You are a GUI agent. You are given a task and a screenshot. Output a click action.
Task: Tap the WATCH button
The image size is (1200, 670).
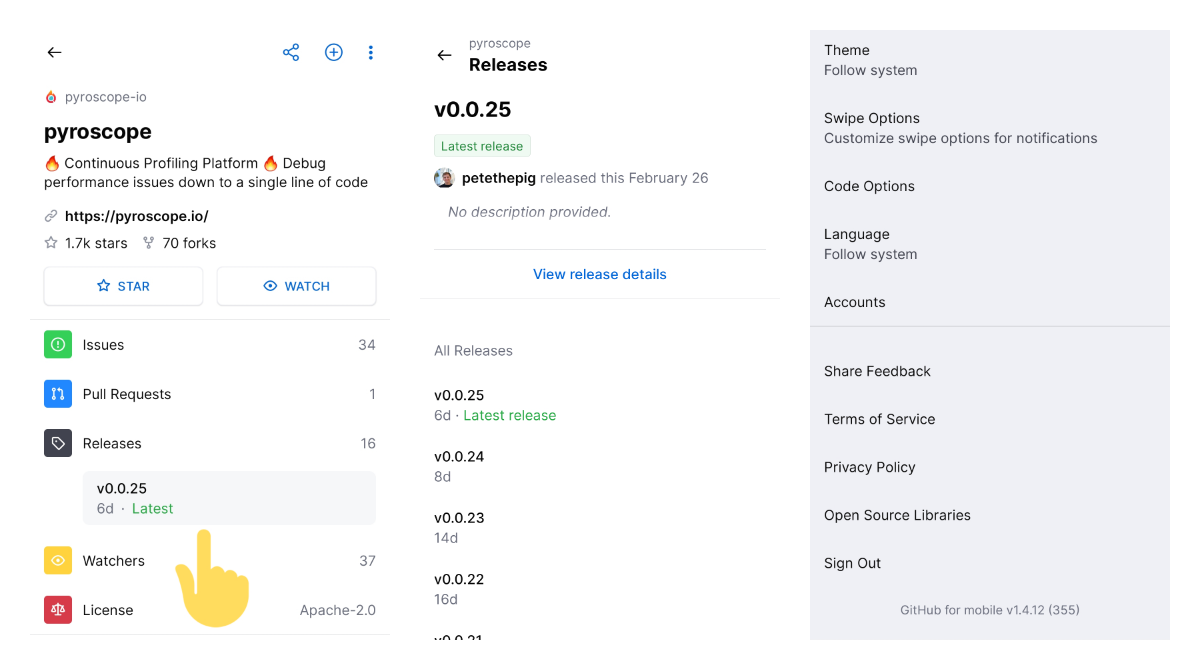tap(296, 285)
